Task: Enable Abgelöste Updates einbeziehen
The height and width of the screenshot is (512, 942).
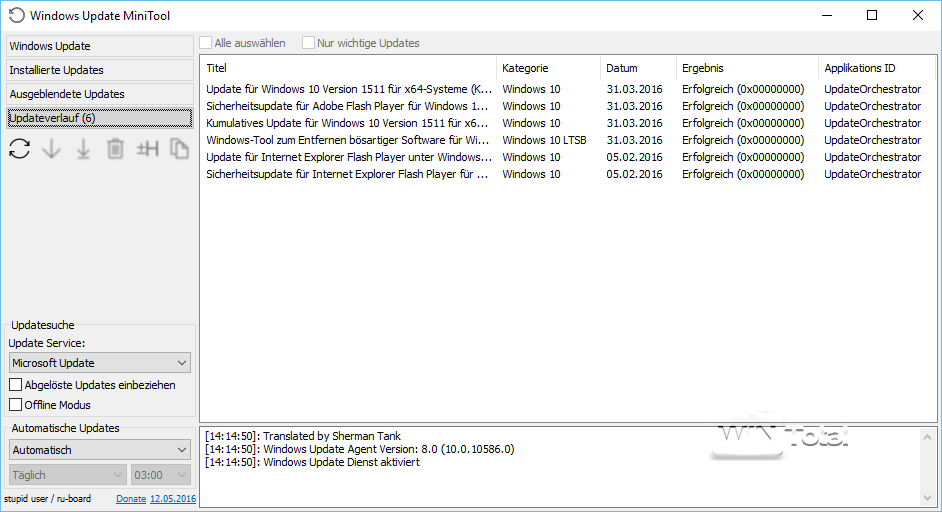Action: coord(16,385)
